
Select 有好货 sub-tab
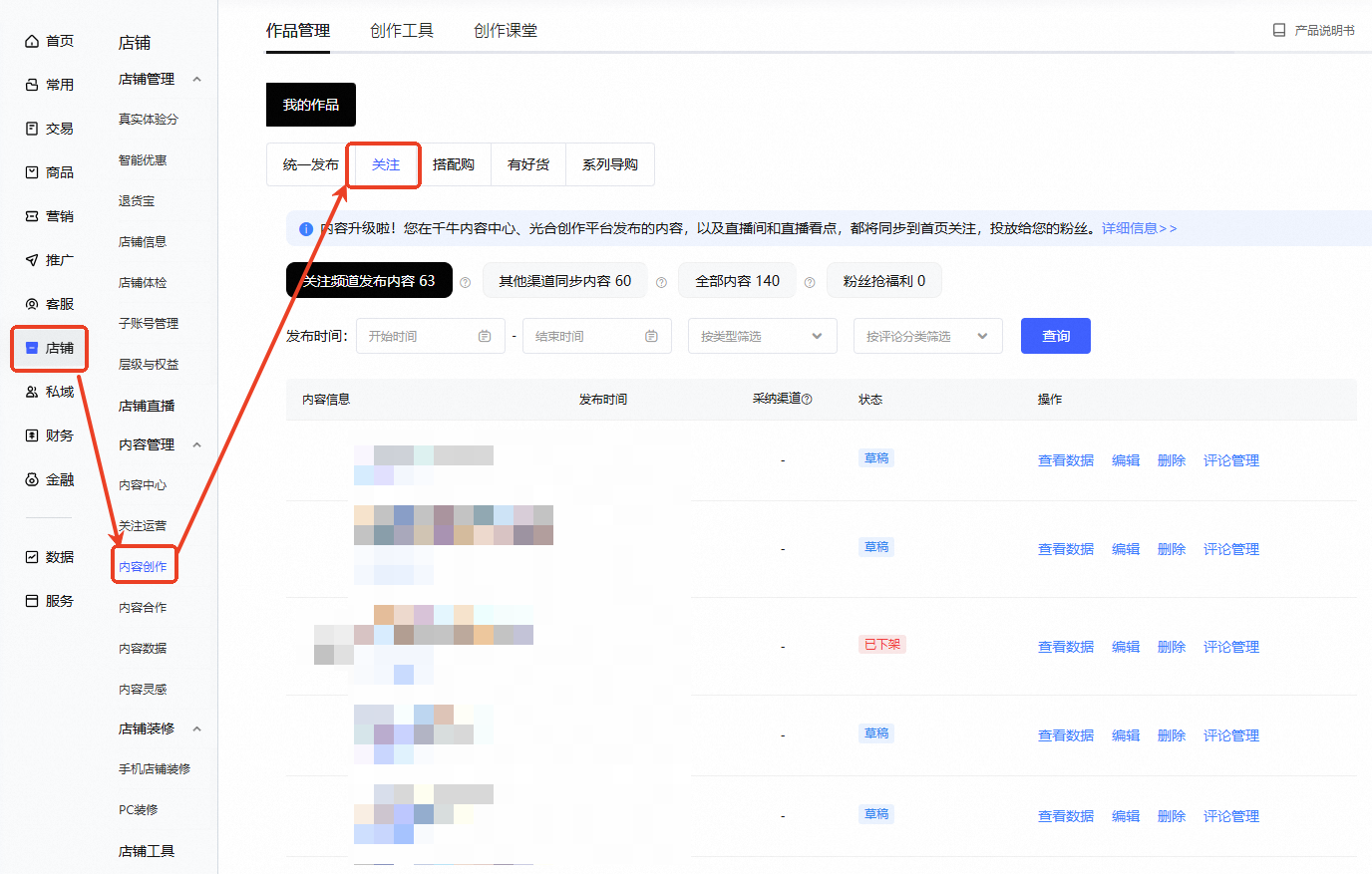click(x=528, y=164)
